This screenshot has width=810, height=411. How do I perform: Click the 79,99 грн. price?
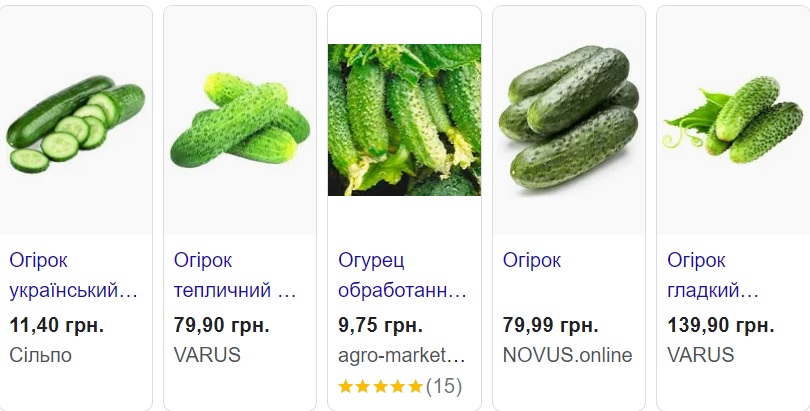(551, 325)
